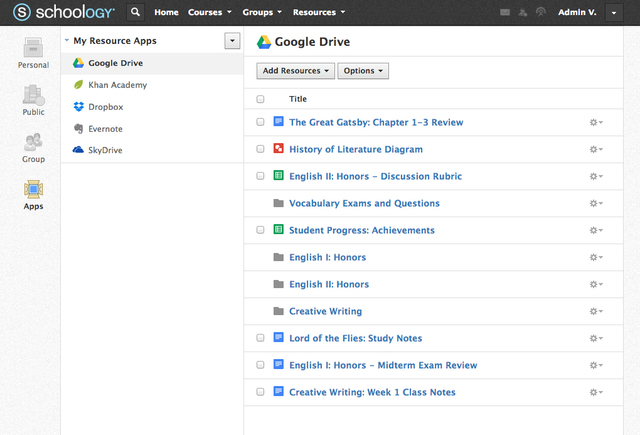Click the SkyDrive cloud icon
The height and width of the screenshot is (435, 640).
click(78, 150)
